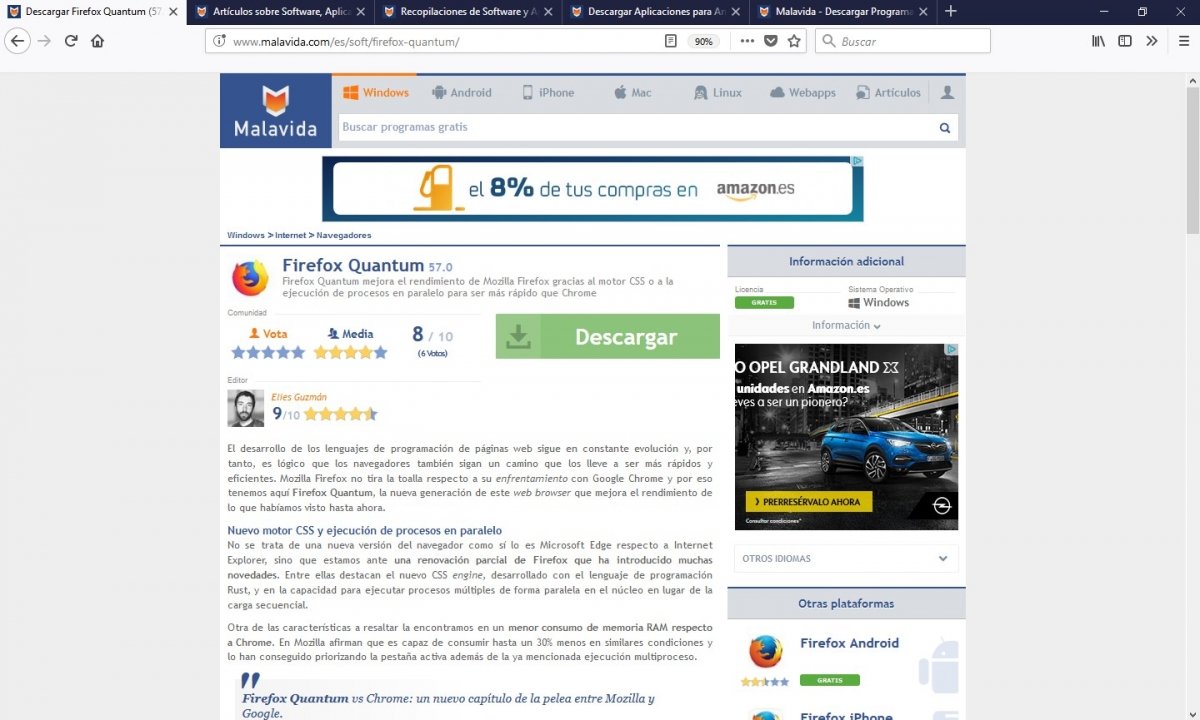
Task: Click the Información adicional header
Action: 846,261
